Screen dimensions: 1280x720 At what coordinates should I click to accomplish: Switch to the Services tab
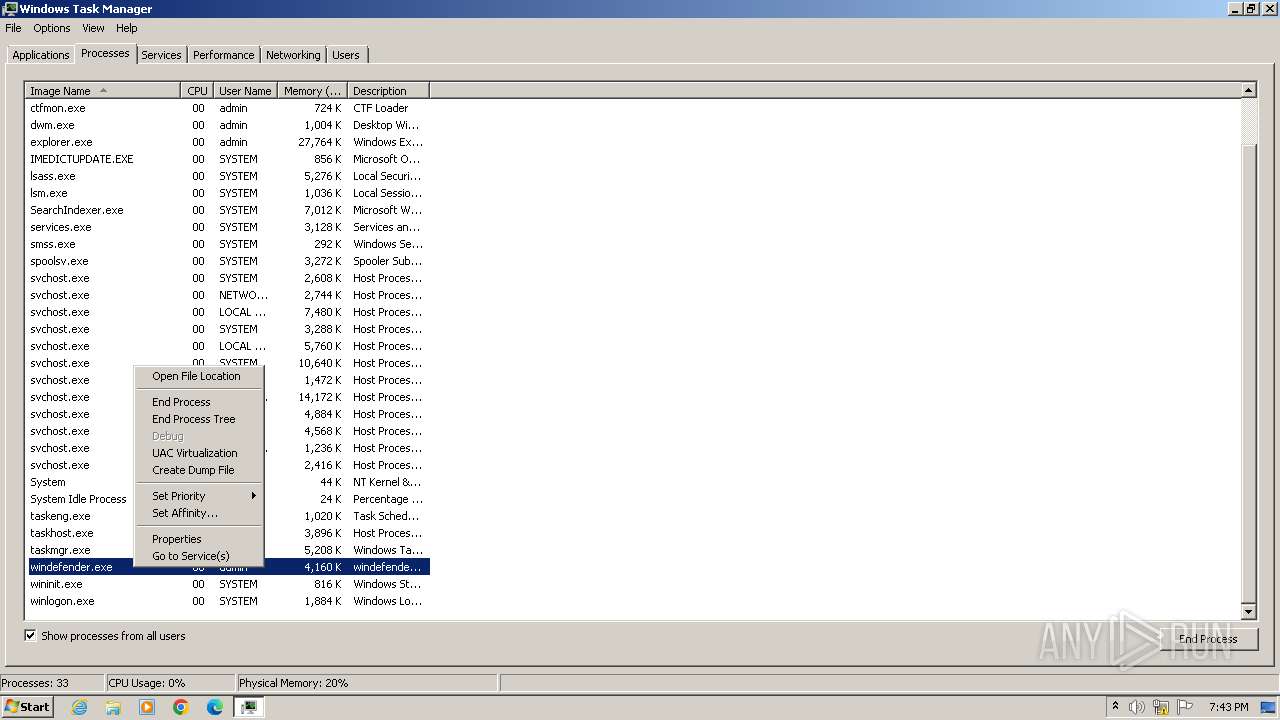[161, 55]
